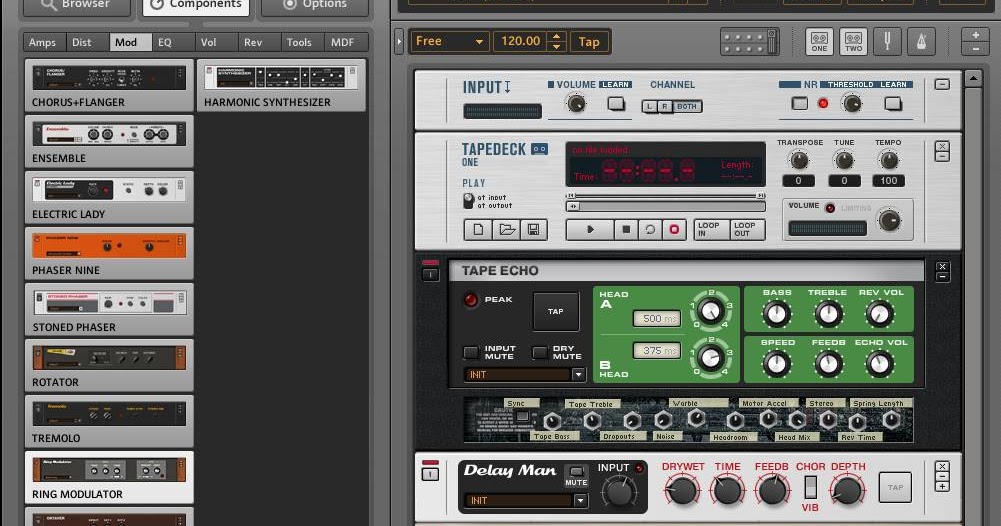This screenshot has width=1001, height=526.
Task: Choose the Stoned Phaser component
Action: point(109,310)
